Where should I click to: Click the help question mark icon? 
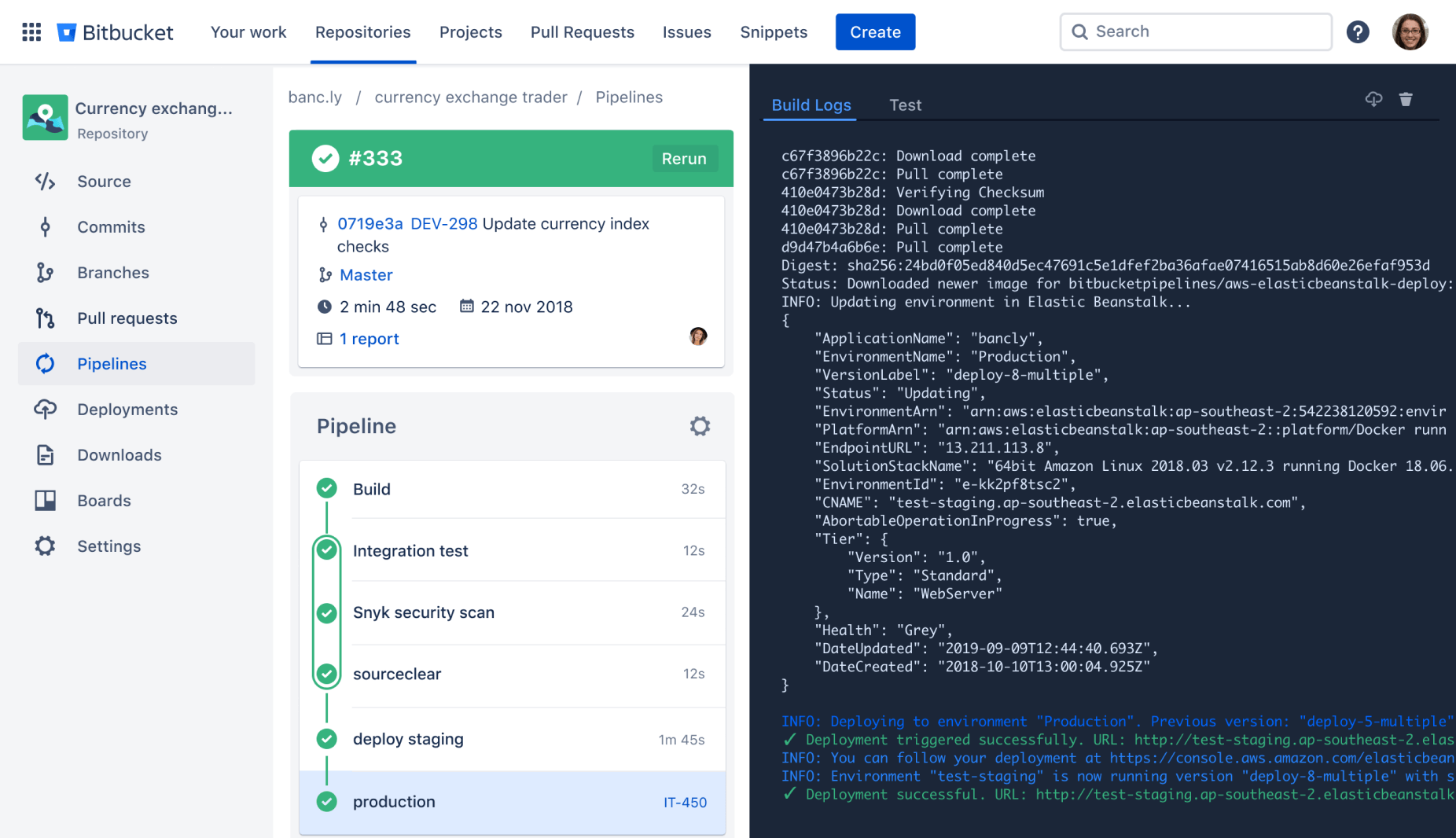click(1358, 32)
